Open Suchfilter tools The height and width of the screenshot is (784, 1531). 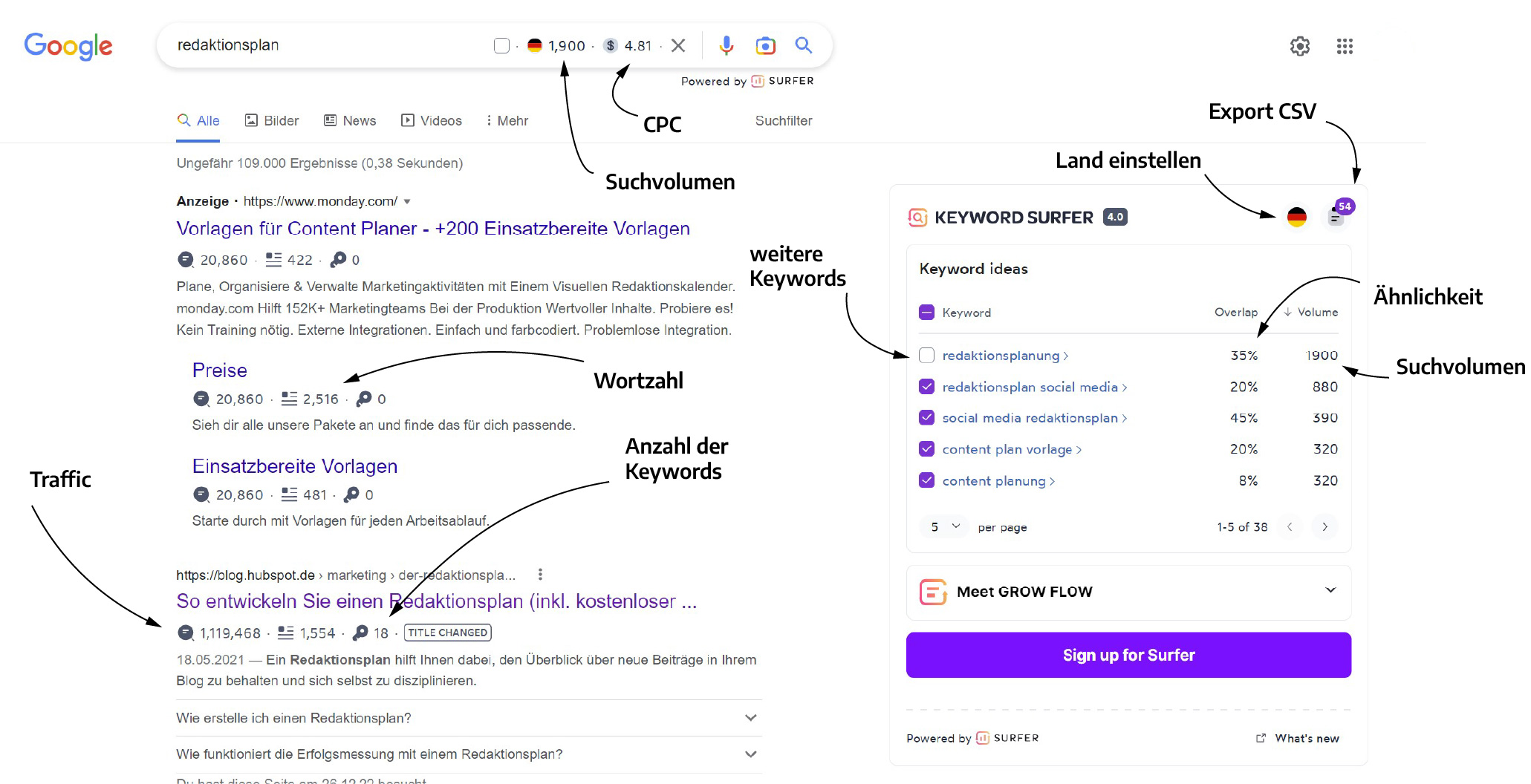coord(784,120)
